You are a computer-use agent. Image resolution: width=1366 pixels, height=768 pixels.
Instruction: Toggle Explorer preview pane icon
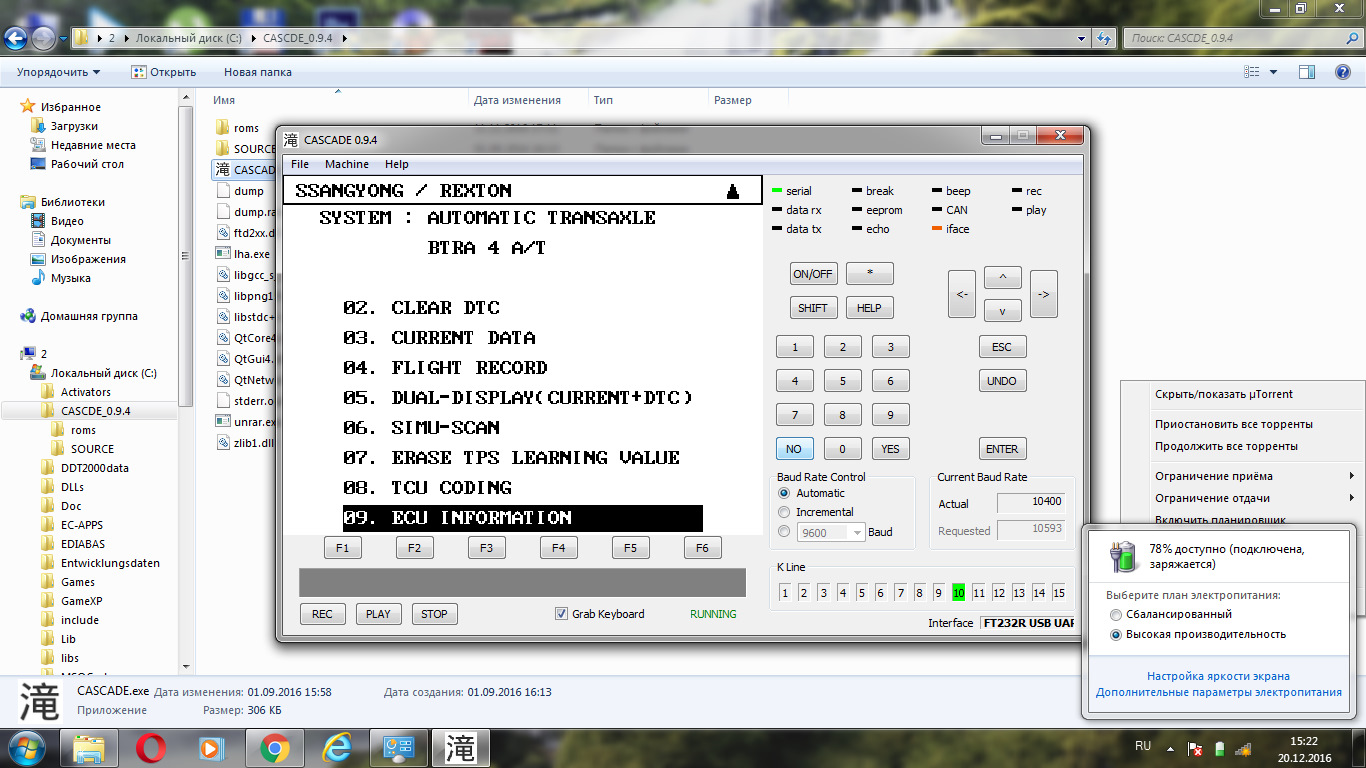pos(1306,72)
